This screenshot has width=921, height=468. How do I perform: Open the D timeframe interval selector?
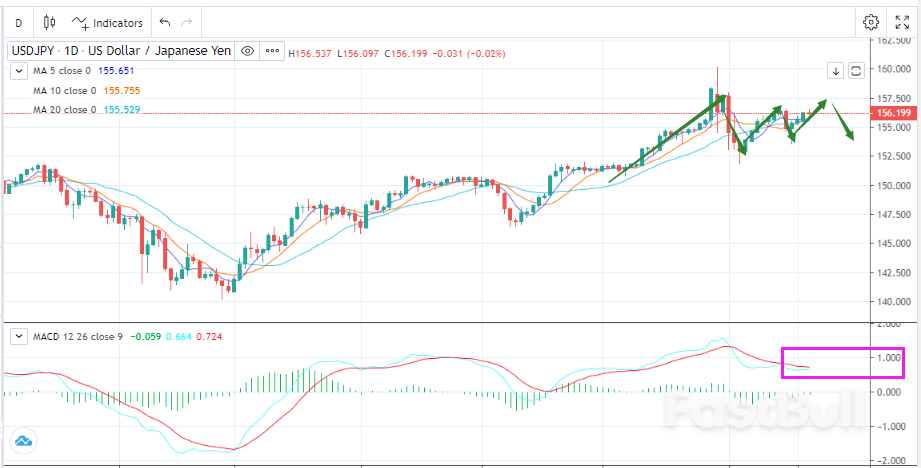pos(19,23)
